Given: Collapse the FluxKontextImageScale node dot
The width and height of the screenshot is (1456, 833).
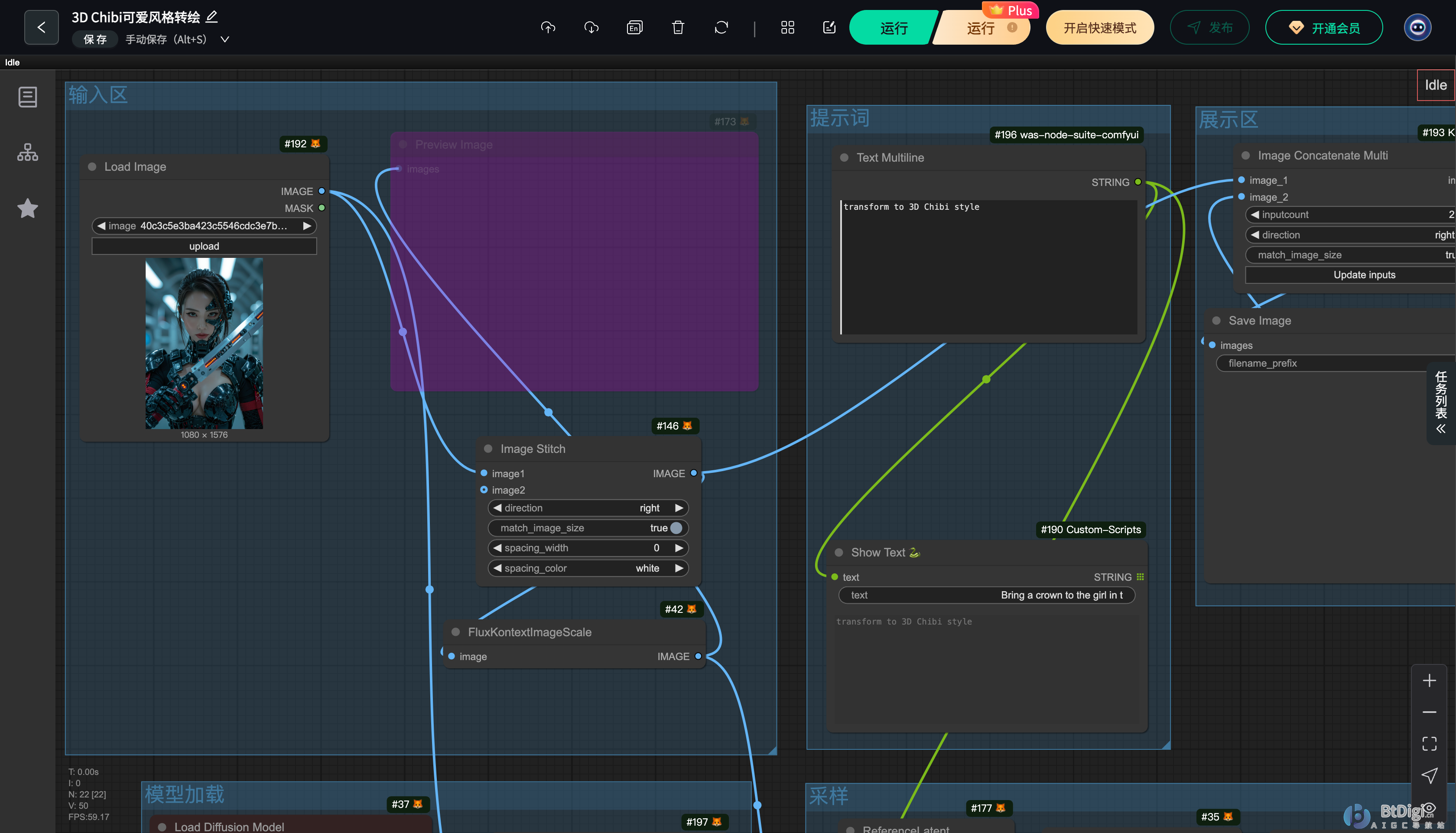Looking at the screenshot, I should 456,631.
